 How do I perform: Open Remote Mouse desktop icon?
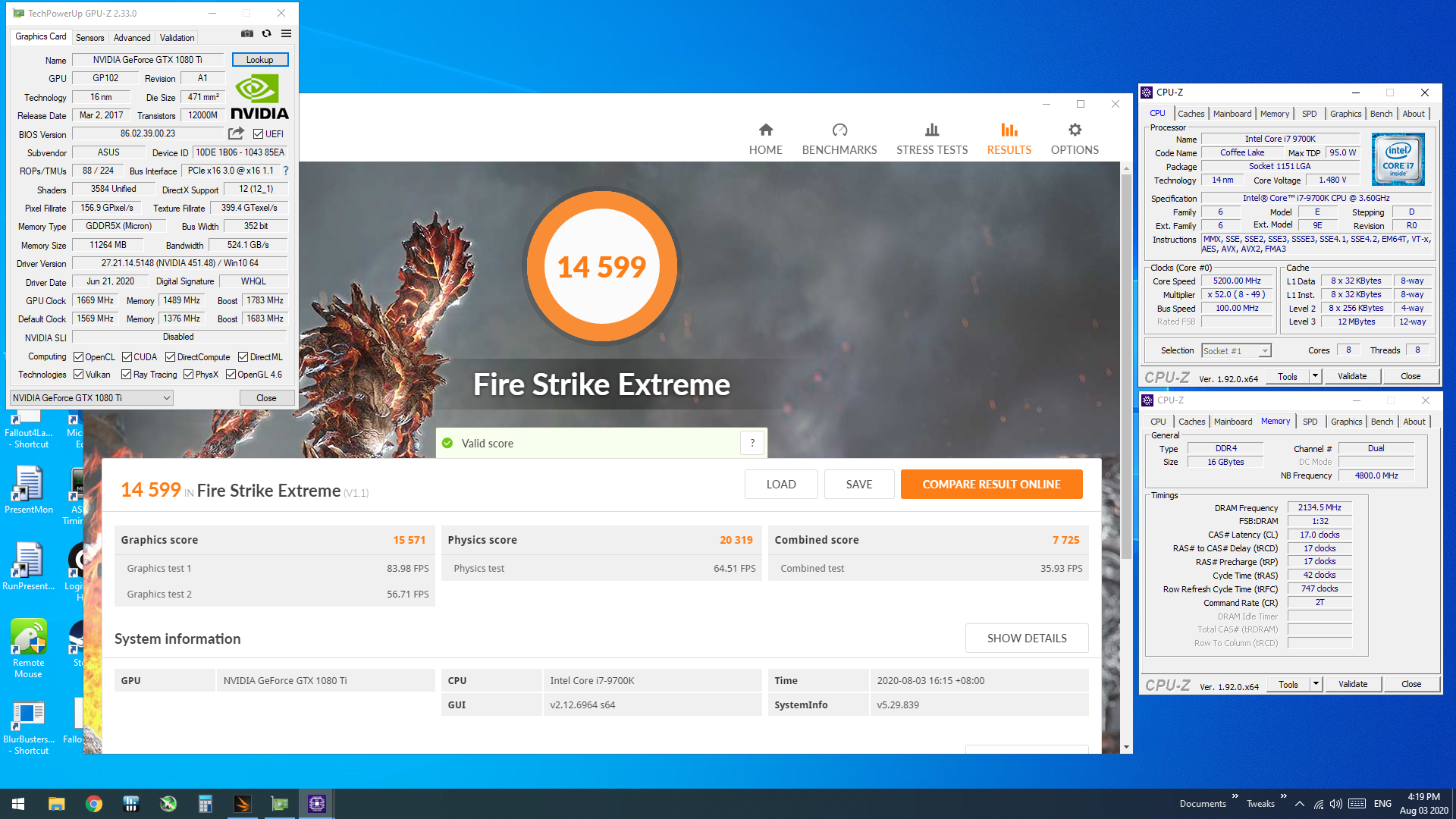pyautogui.click(x=29, y=648)
